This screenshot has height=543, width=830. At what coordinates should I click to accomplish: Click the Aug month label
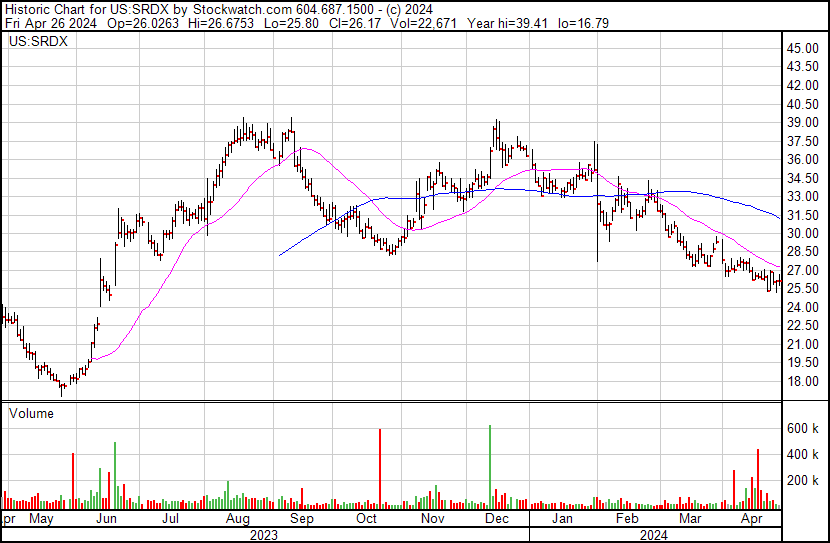(238, 519)
